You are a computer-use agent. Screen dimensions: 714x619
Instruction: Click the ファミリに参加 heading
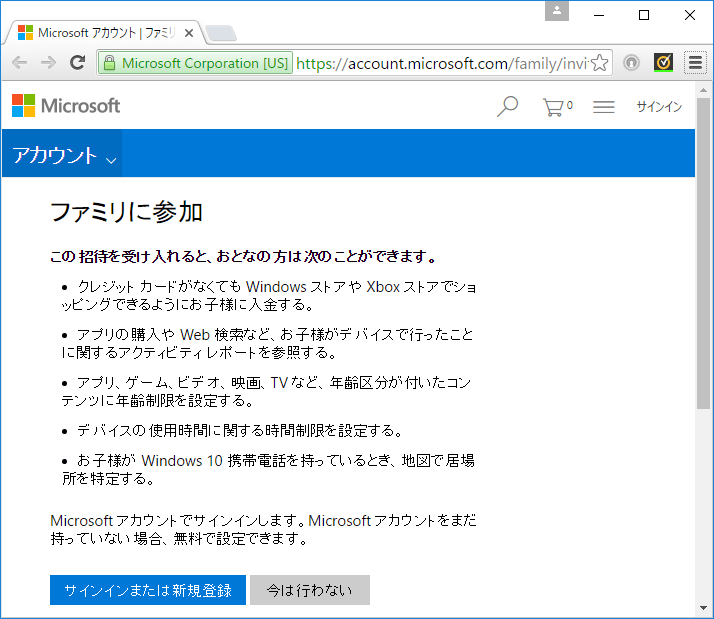click(127, 213)
